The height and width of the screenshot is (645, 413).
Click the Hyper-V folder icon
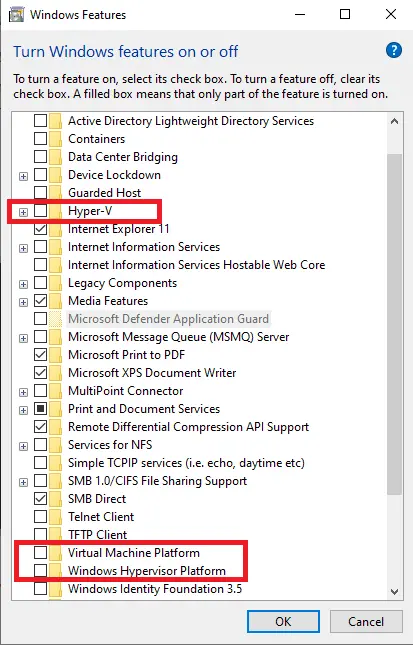pyautogui.click(x=55, y=211)
